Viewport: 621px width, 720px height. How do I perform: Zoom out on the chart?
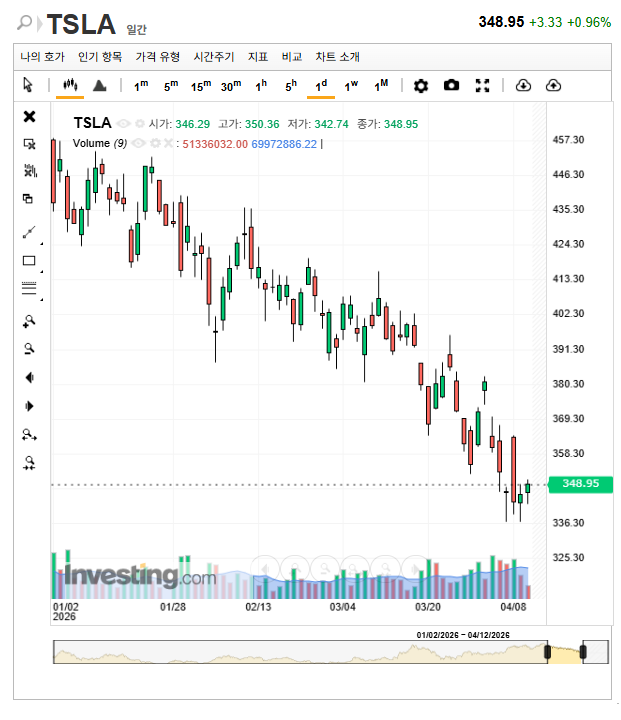point(29,349)
